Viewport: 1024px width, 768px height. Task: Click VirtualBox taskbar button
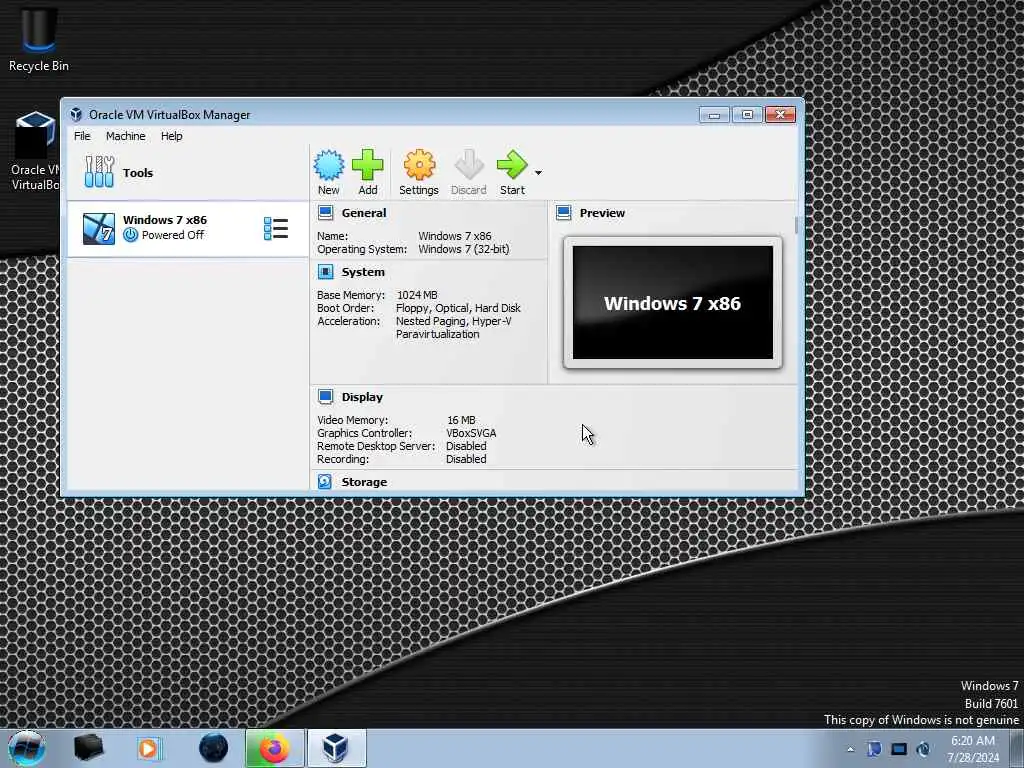click(336, 748)
